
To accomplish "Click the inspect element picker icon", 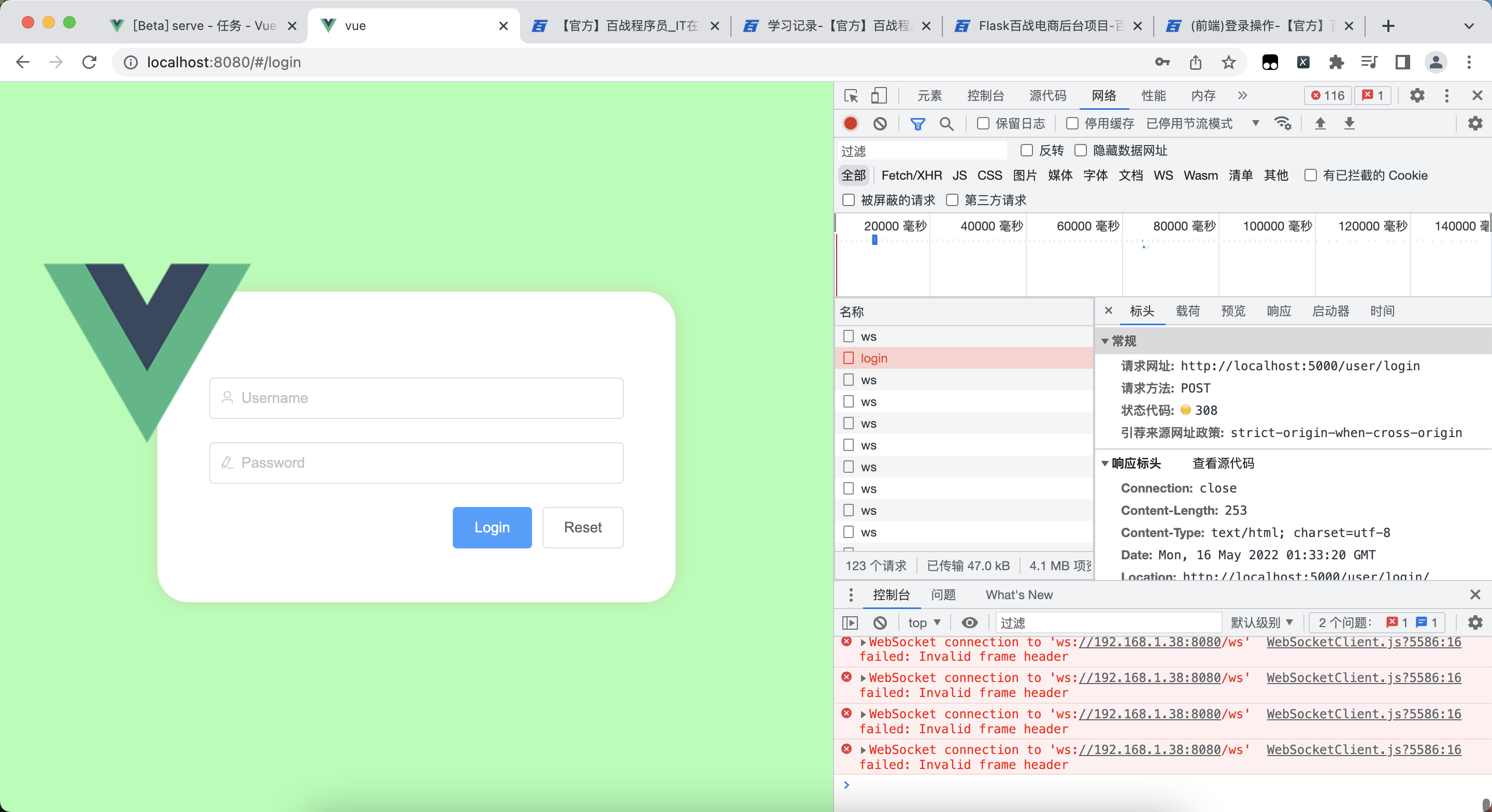I will click(851, 96).
